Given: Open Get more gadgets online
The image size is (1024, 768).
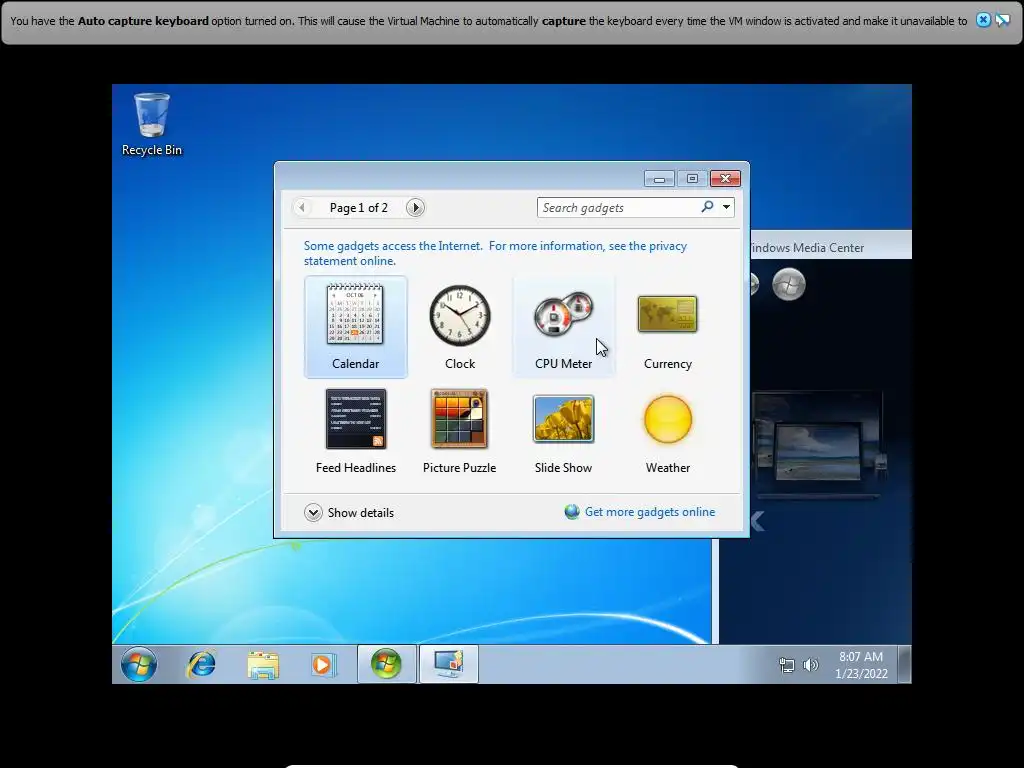Looking at the screenshot, I should [640, 512].
